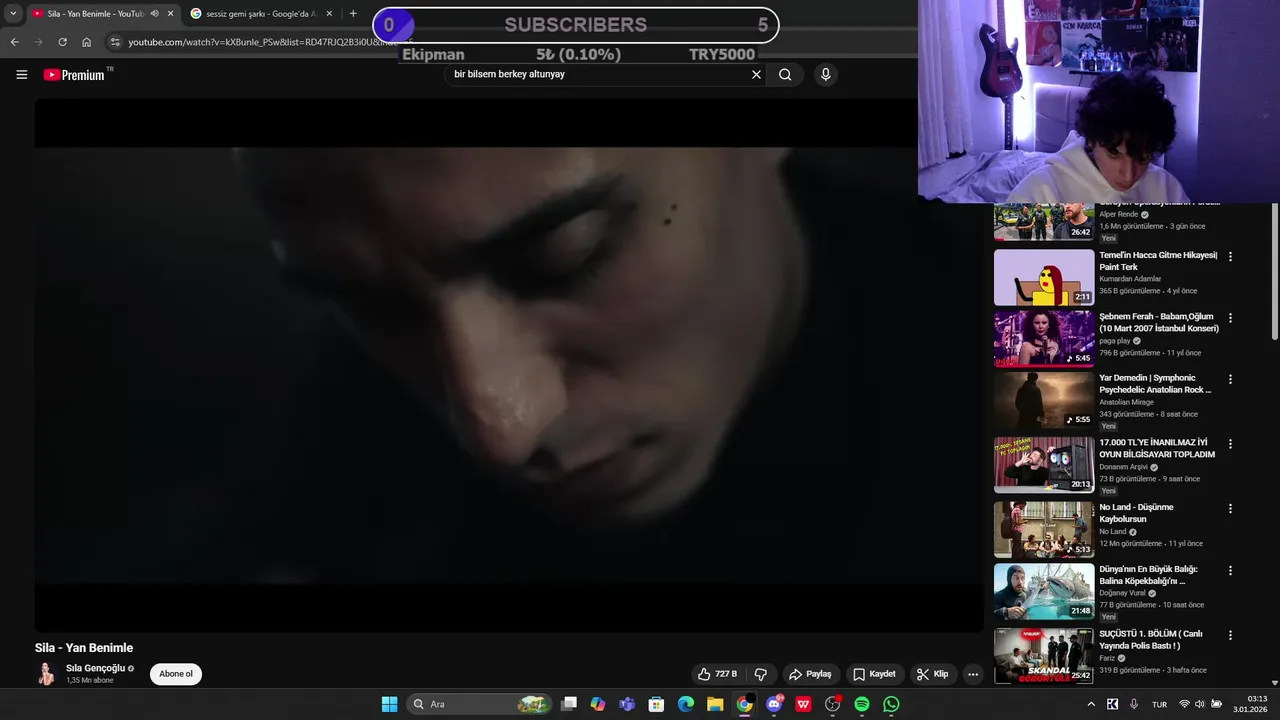1280x720 pixels.
Task: Open Donanım Arşivi channel name
Action: point(1124,467)
